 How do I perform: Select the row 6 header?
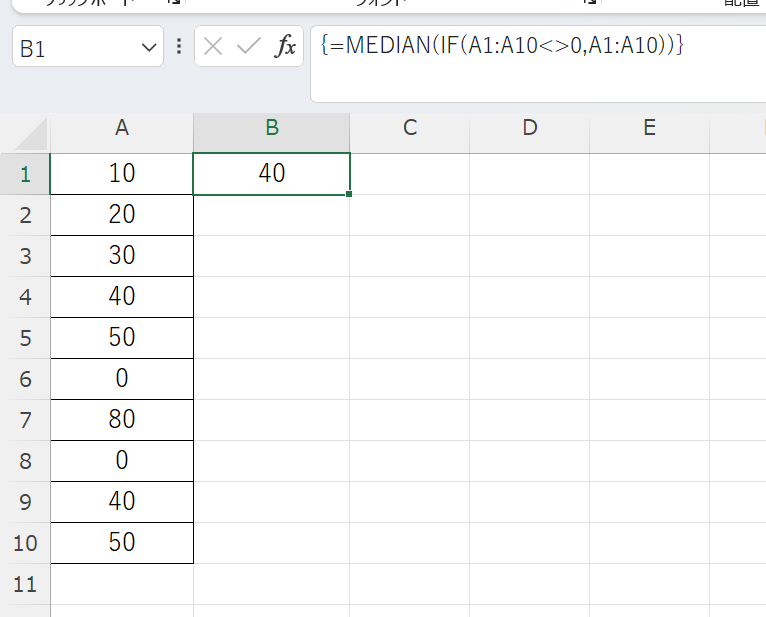[25, 379]
